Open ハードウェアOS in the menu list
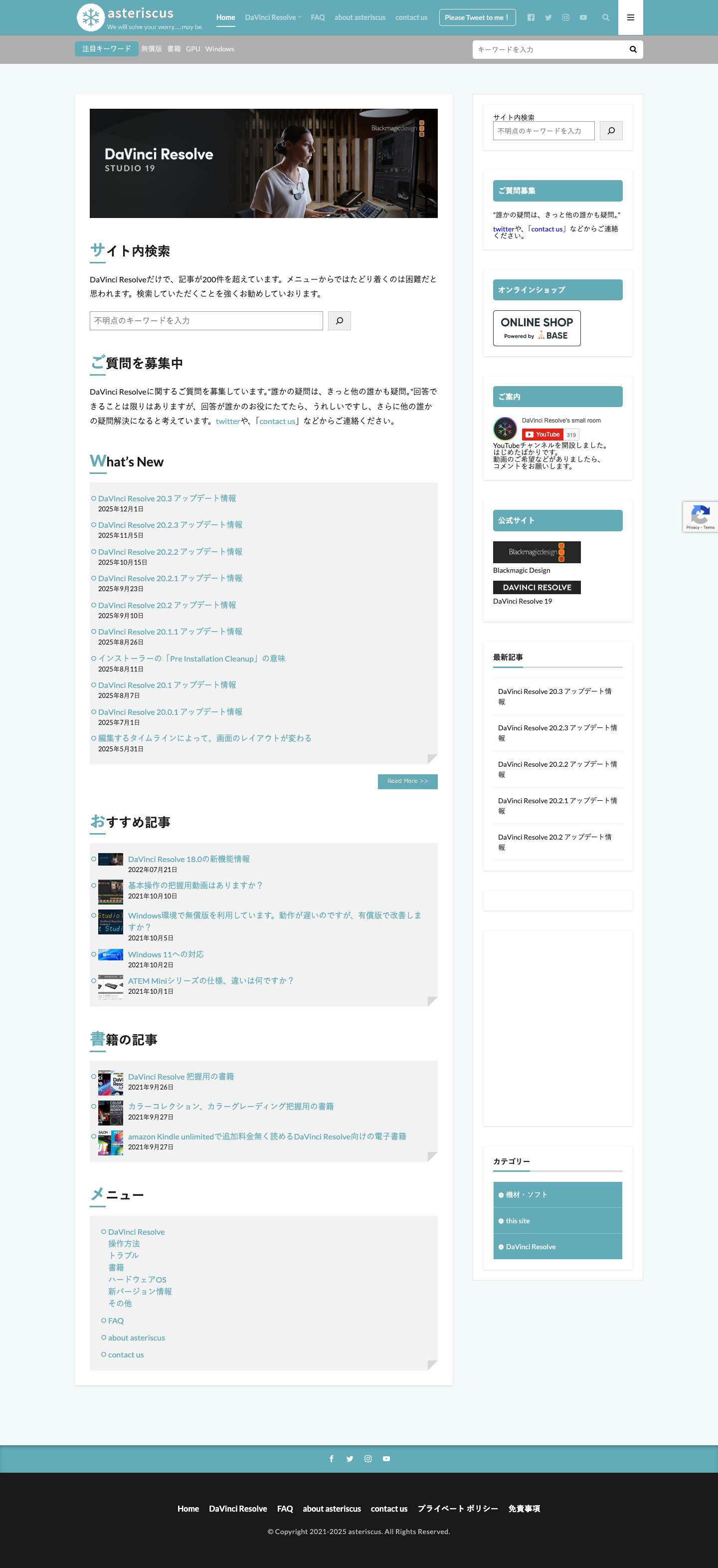 pyautogui.click(x=138, y=1280)
